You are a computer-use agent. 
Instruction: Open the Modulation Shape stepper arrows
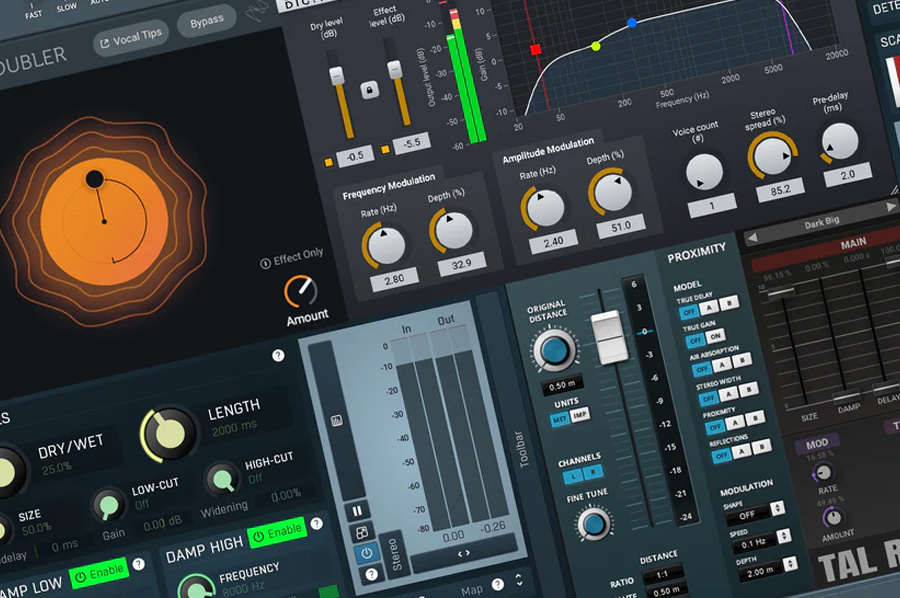tap(777, 508)
